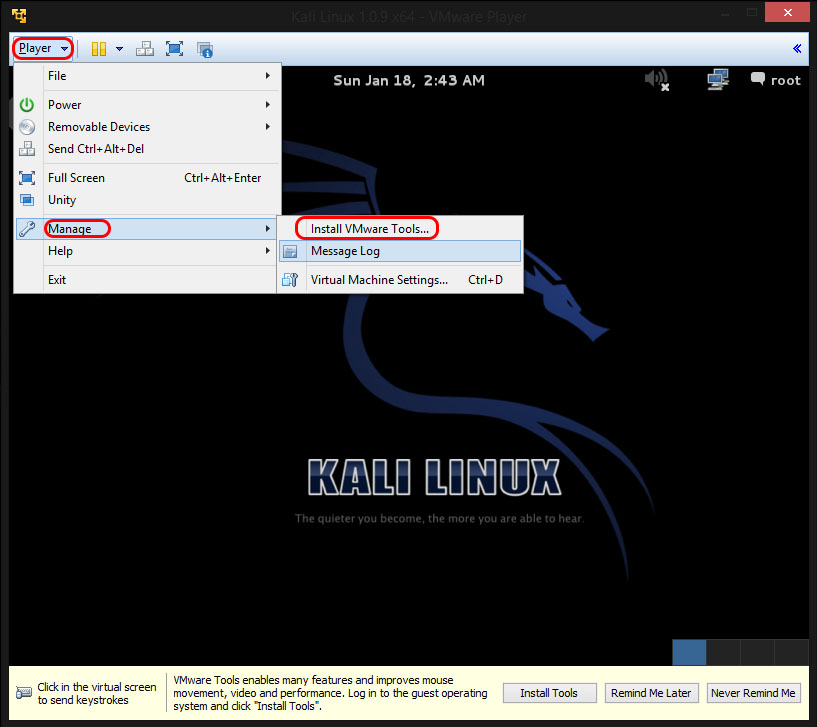This screenshot has width=817, height=727.
Task: Open the File submenu
Action: pyautogui.click(x=147, y=76)
